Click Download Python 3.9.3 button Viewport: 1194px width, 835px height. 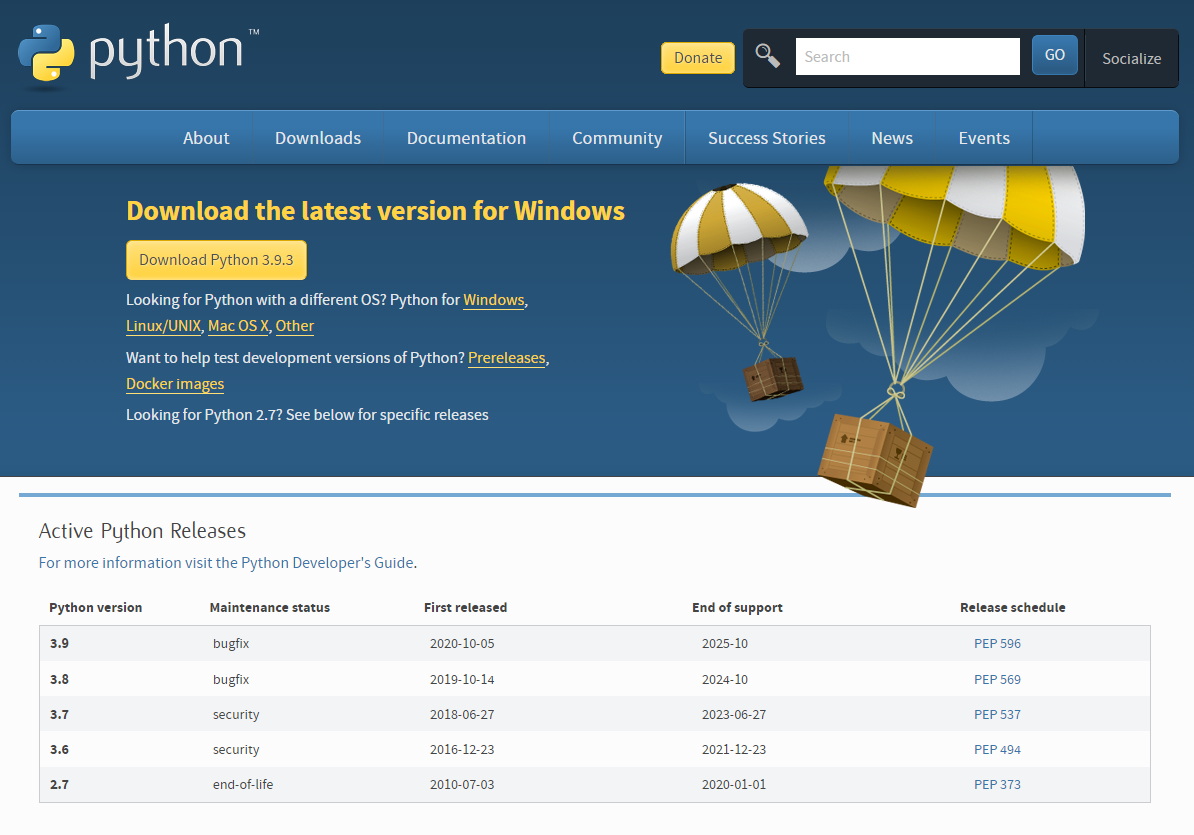point(216,260)
